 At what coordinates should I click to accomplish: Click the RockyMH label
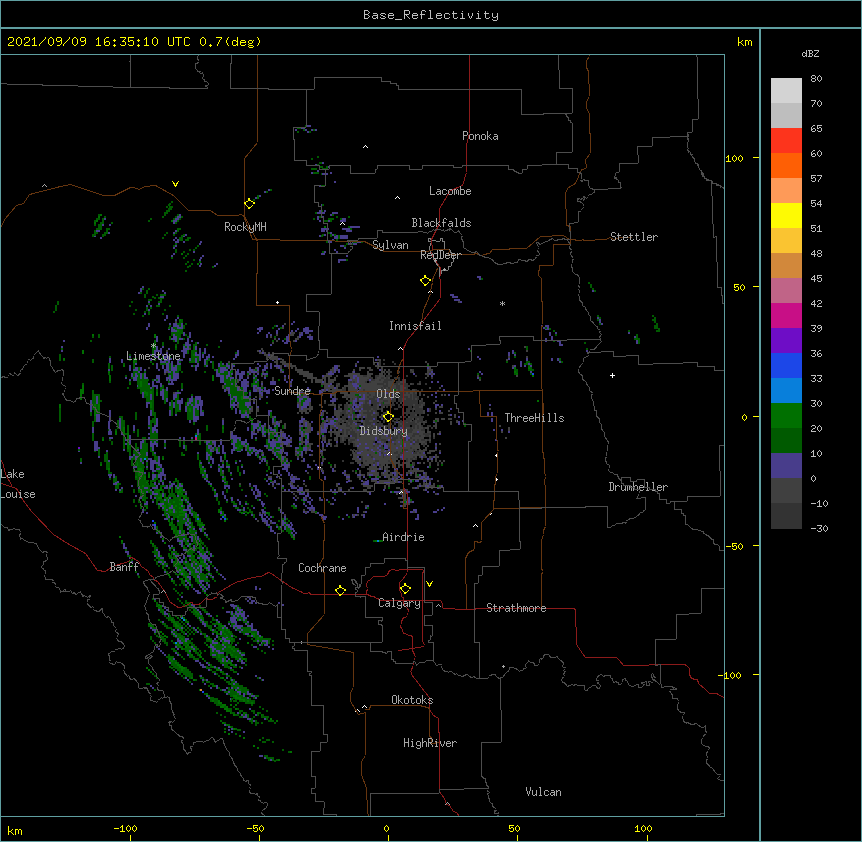point(245,227)
